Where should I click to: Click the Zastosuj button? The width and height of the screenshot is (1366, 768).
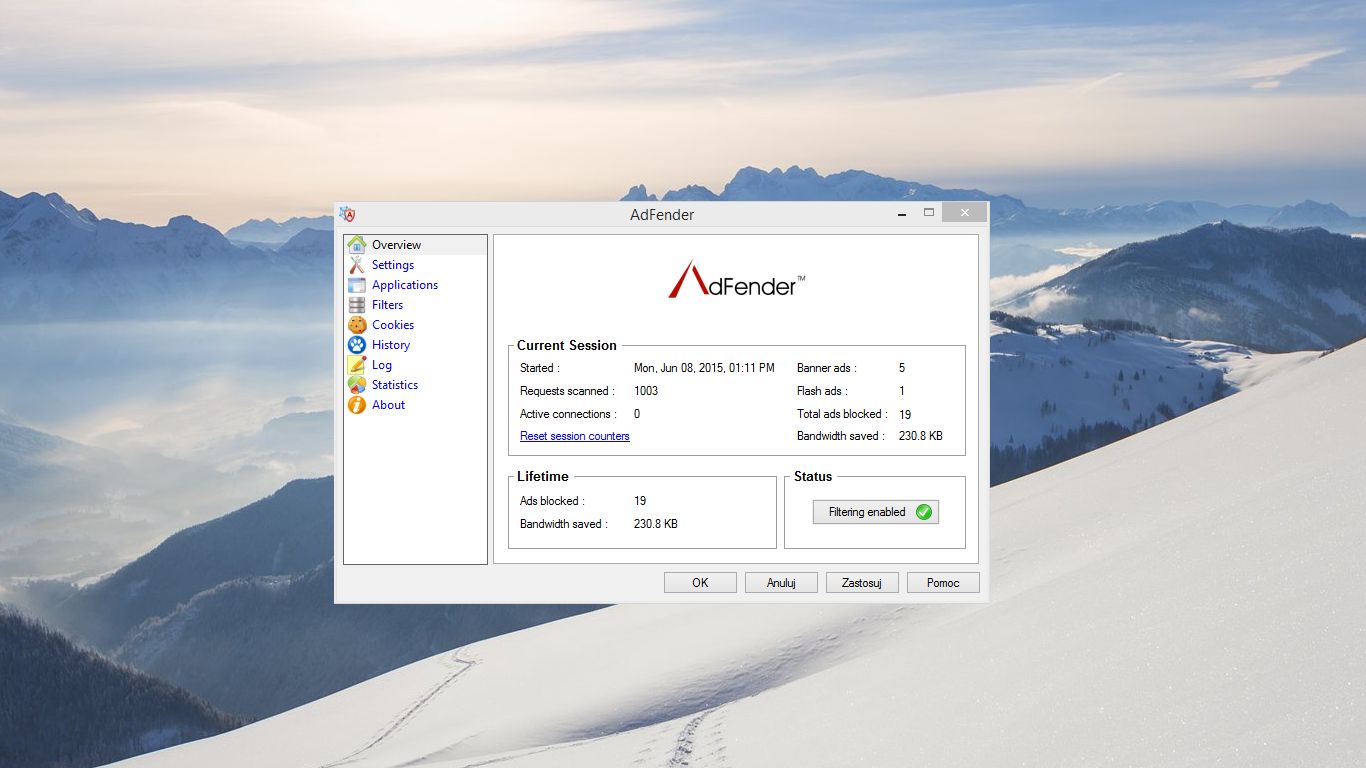(862, 583)
